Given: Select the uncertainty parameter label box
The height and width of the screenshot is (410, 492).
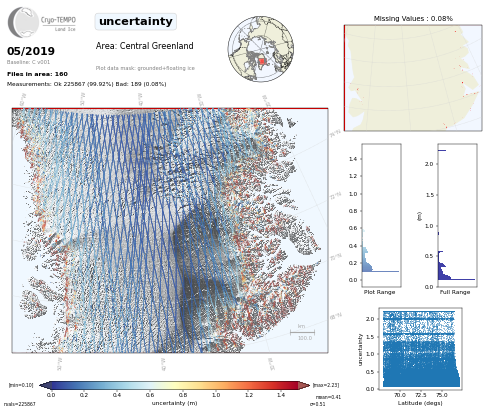Looking at the screenshot, I should point(136,22).
